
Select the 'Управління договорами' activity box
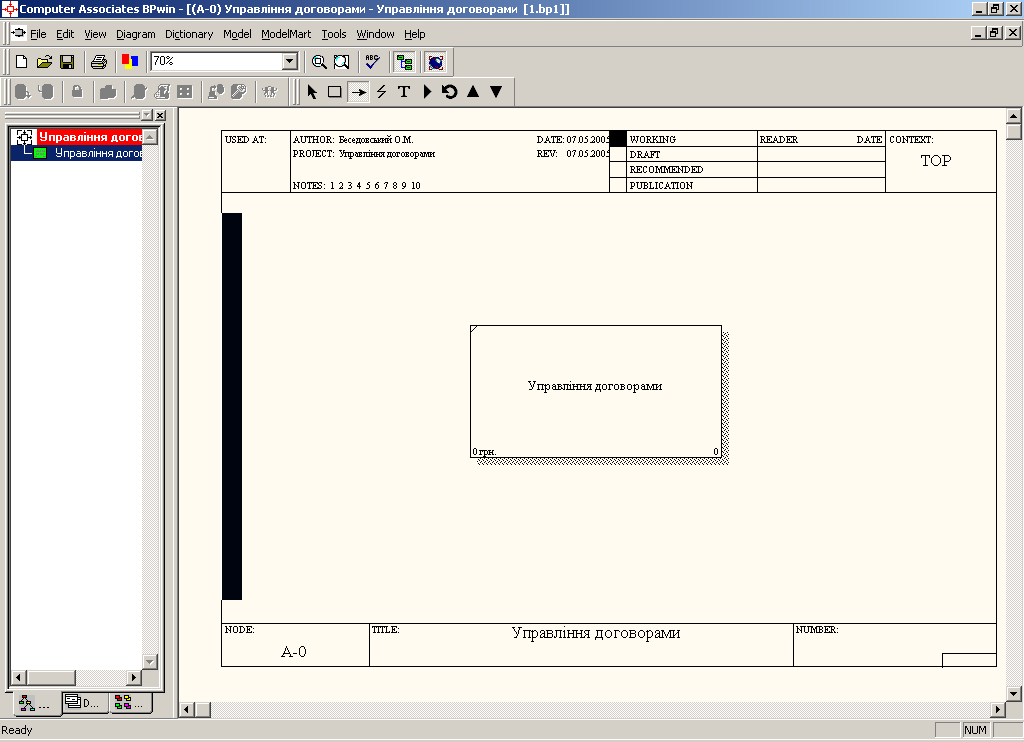(596, 391)
